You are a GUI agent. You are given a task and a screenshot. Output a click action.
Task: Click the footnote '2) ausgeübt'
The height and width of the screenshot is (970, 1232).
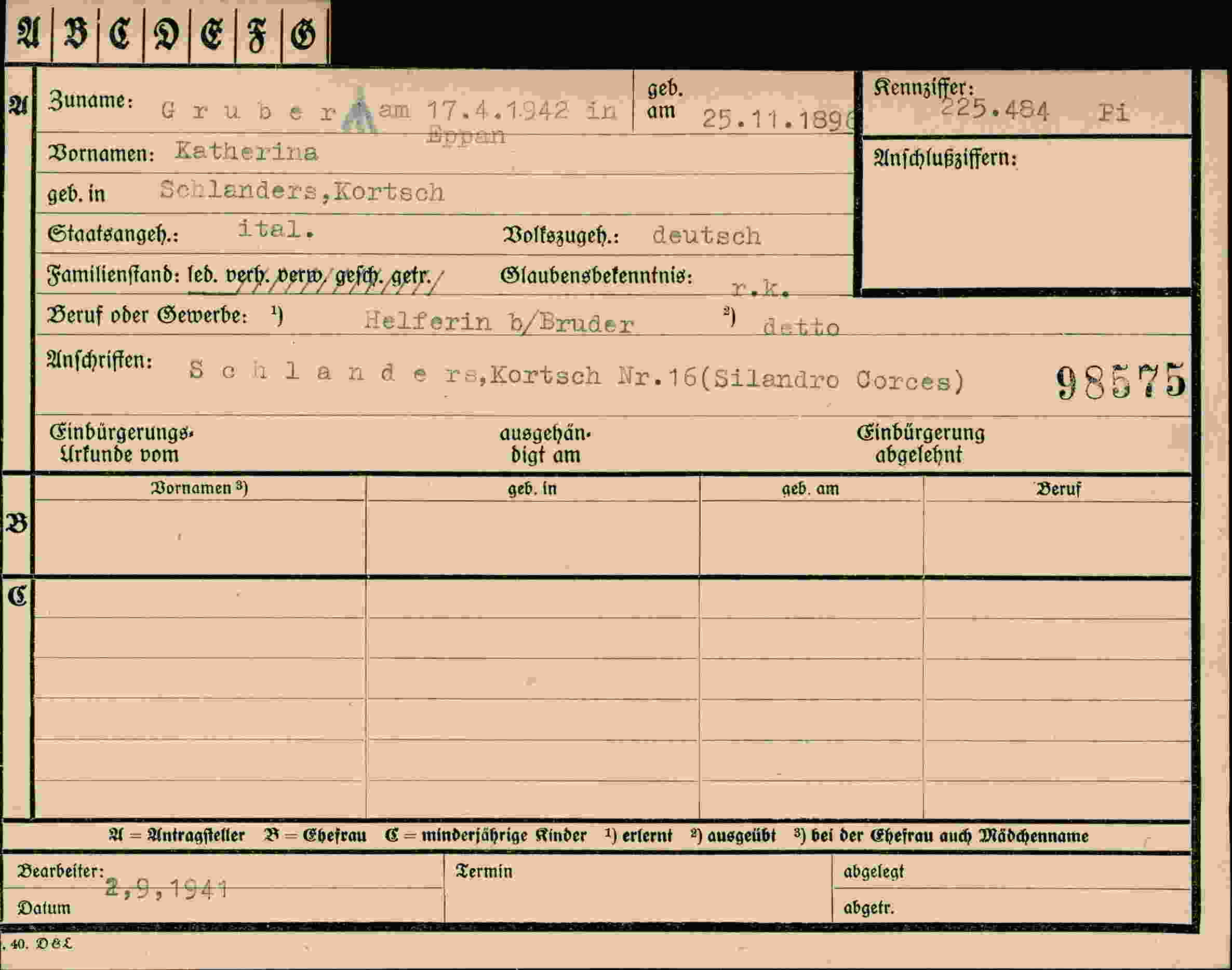[x=733, y=836]
